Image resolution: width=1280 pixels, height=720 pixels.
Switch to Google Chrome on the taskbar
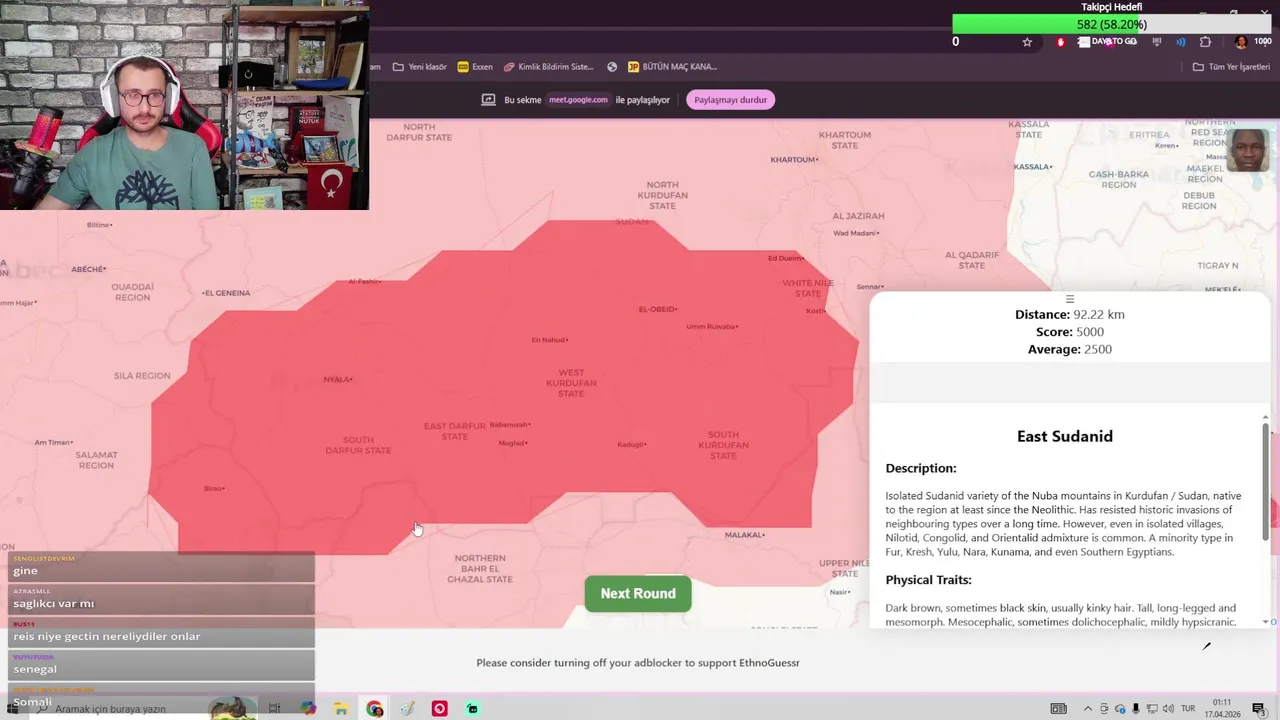(x=374, y=709)
